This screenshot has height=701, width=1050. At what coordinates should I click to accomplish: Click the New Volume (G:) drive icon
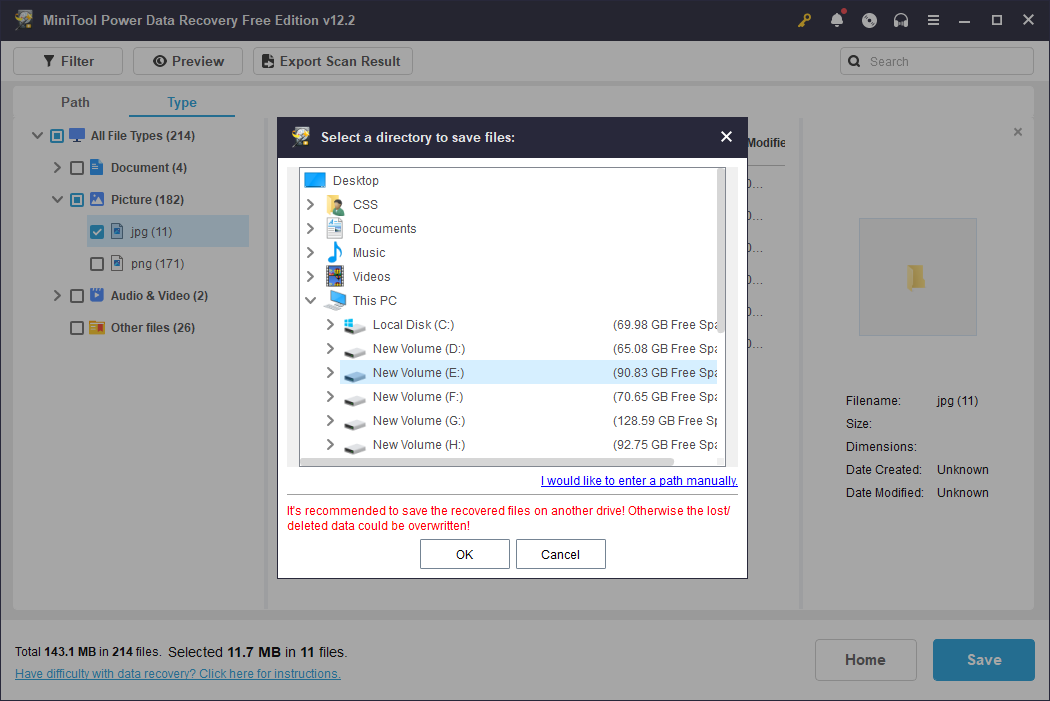[x=354, y=422]
